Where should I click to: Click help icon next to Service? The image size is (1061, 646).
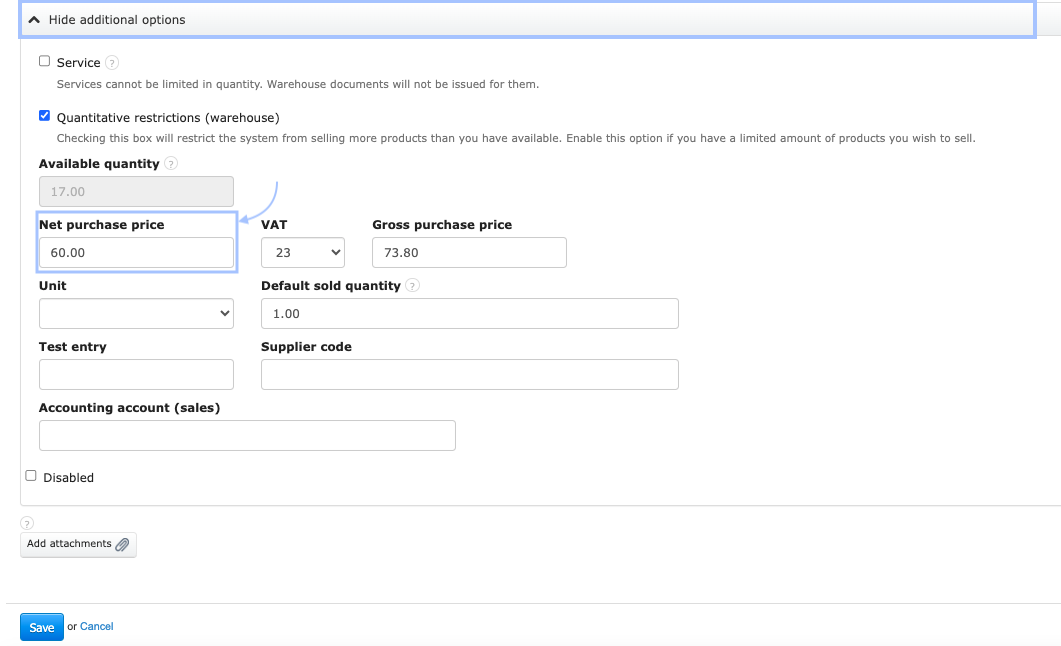point(112,63)
